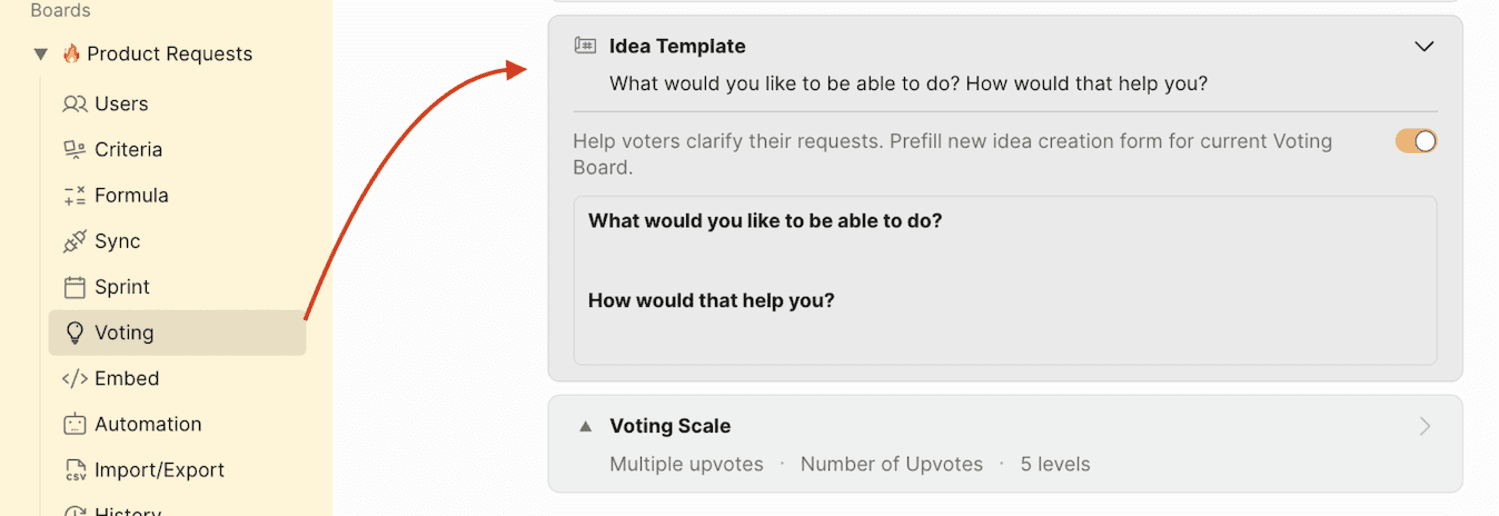Click the Voting lightbulb icon

click(75, 333)
